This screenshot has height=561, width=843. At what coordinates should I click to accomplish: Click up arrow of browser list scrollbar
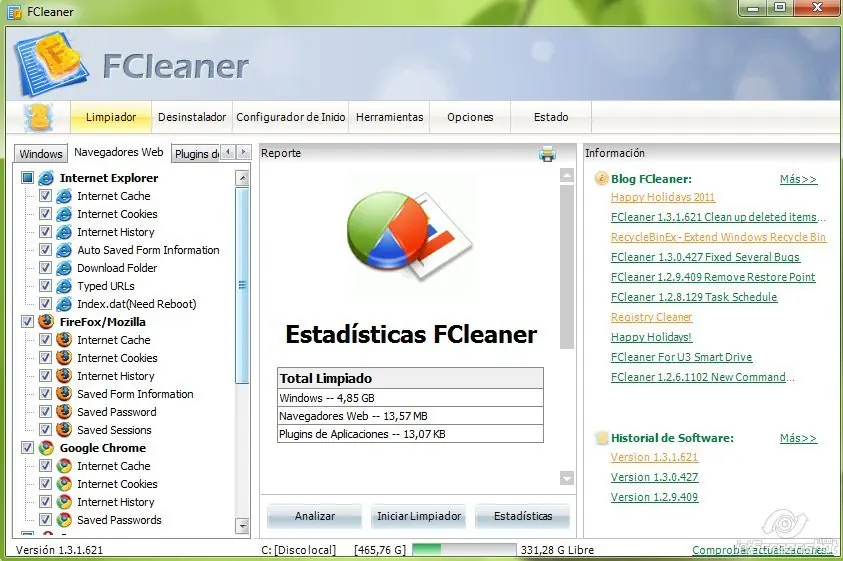(242, 178)
